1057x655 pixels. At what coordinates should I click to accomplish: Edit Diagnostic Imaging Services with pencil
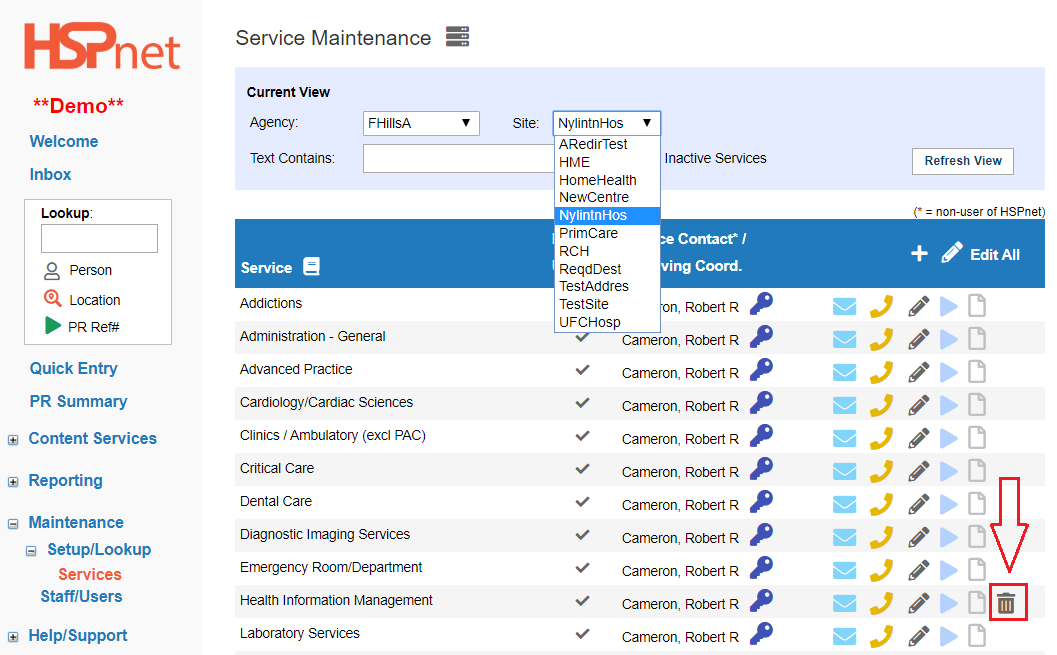coord(918,537)
